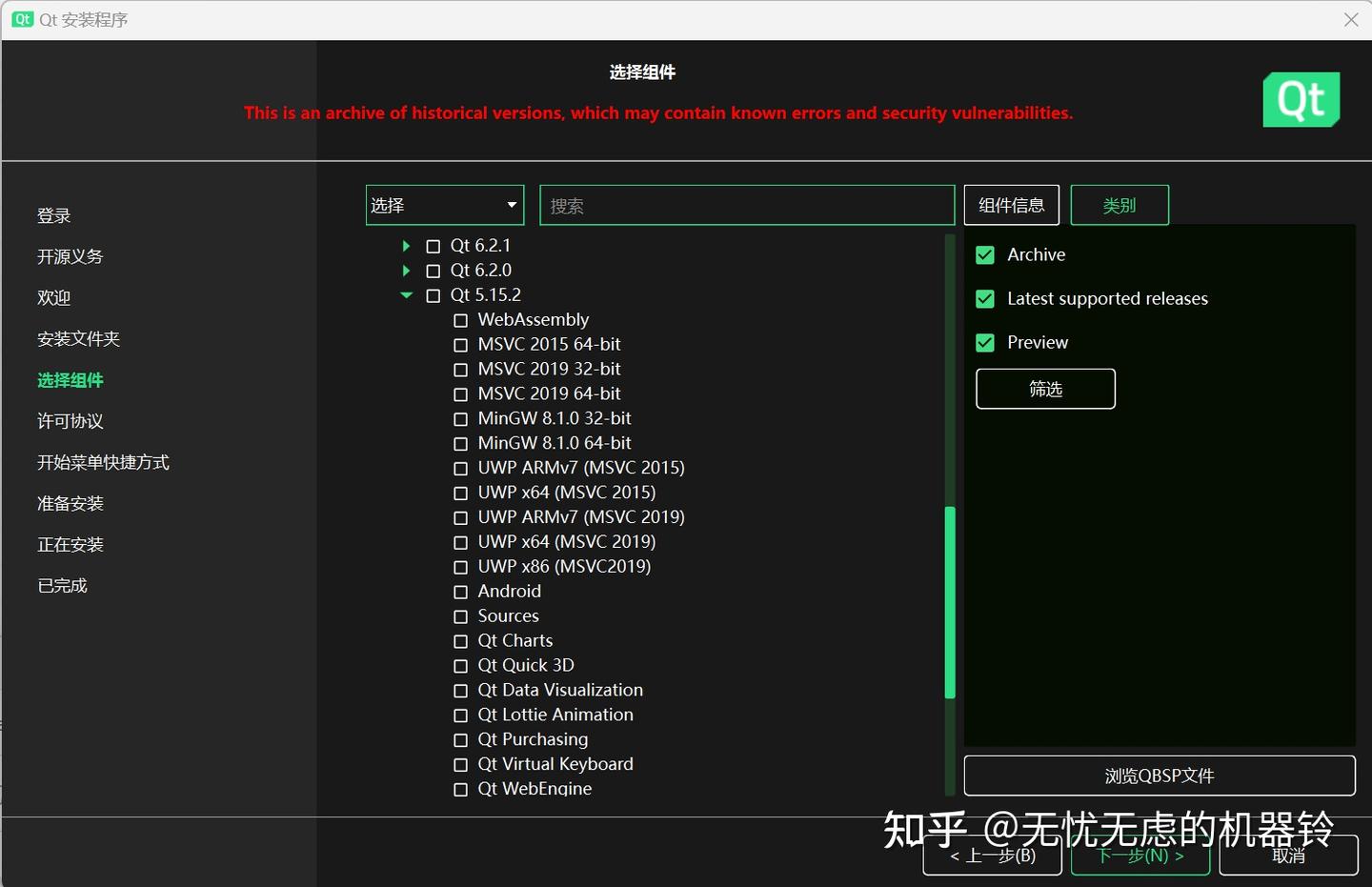The height and width of the screenshot is (887, 1372).
Task: Click the Qt logo icon
Action: point(1301,99)
